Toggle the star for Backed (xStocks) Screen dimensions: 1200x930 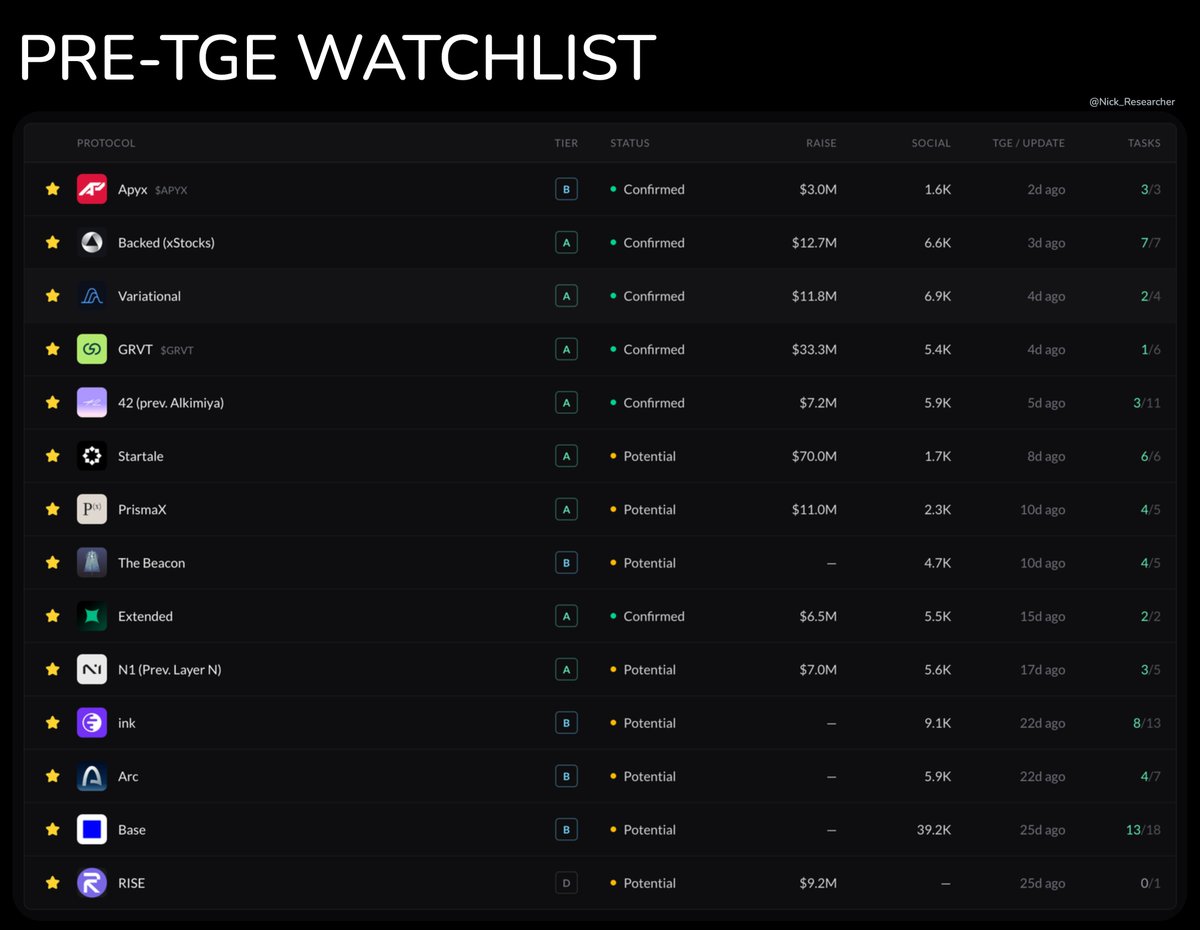click(x=53, y=242)
